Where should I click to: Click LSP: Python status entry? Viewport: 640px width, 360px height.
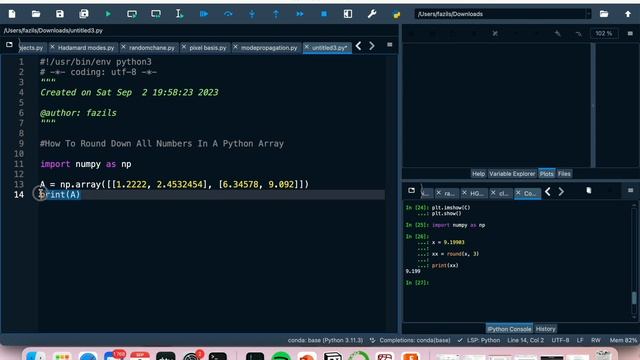(x=479, y=340)
